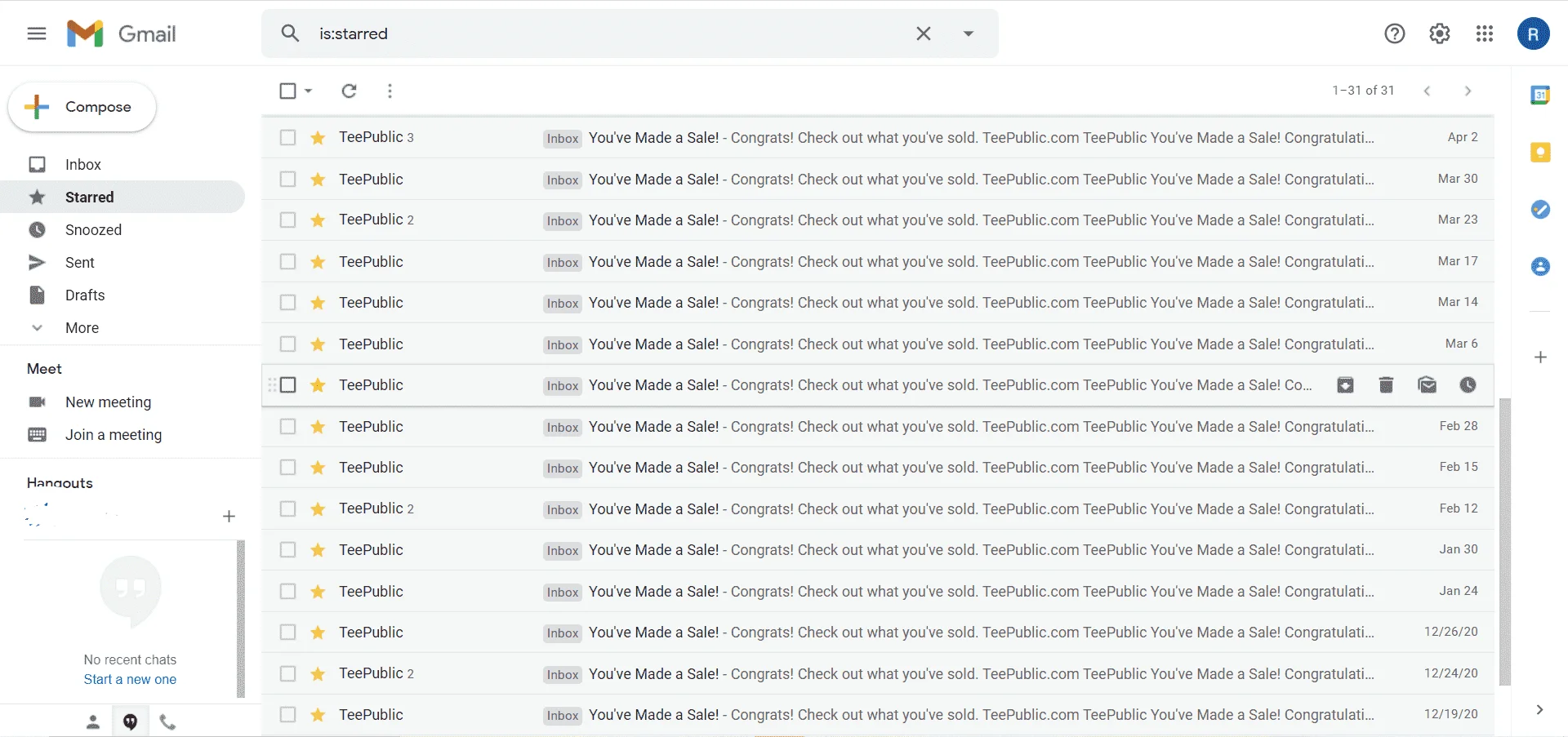Screen dimensions: 1568x737
Task: Open the Drafts folder
Action: 122,295
